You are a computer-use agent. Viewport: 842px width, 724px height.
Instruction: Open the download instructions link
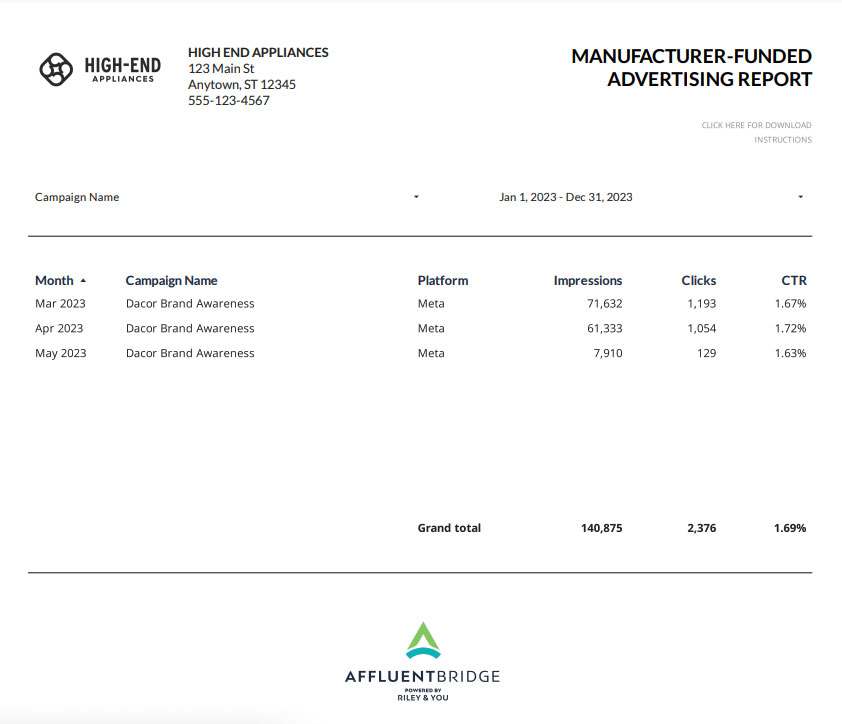pos(756,132)
